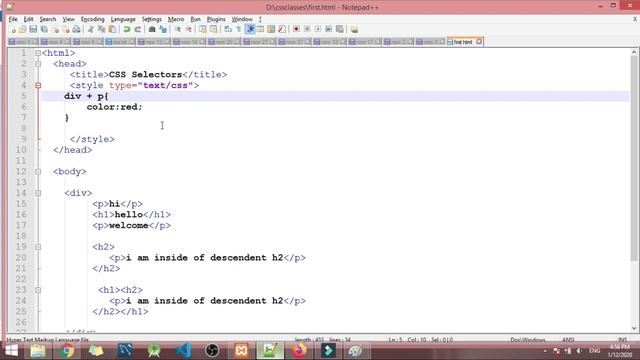Collapse the div fold marker on line 14
640x360 pixels.
coord(38,193)
